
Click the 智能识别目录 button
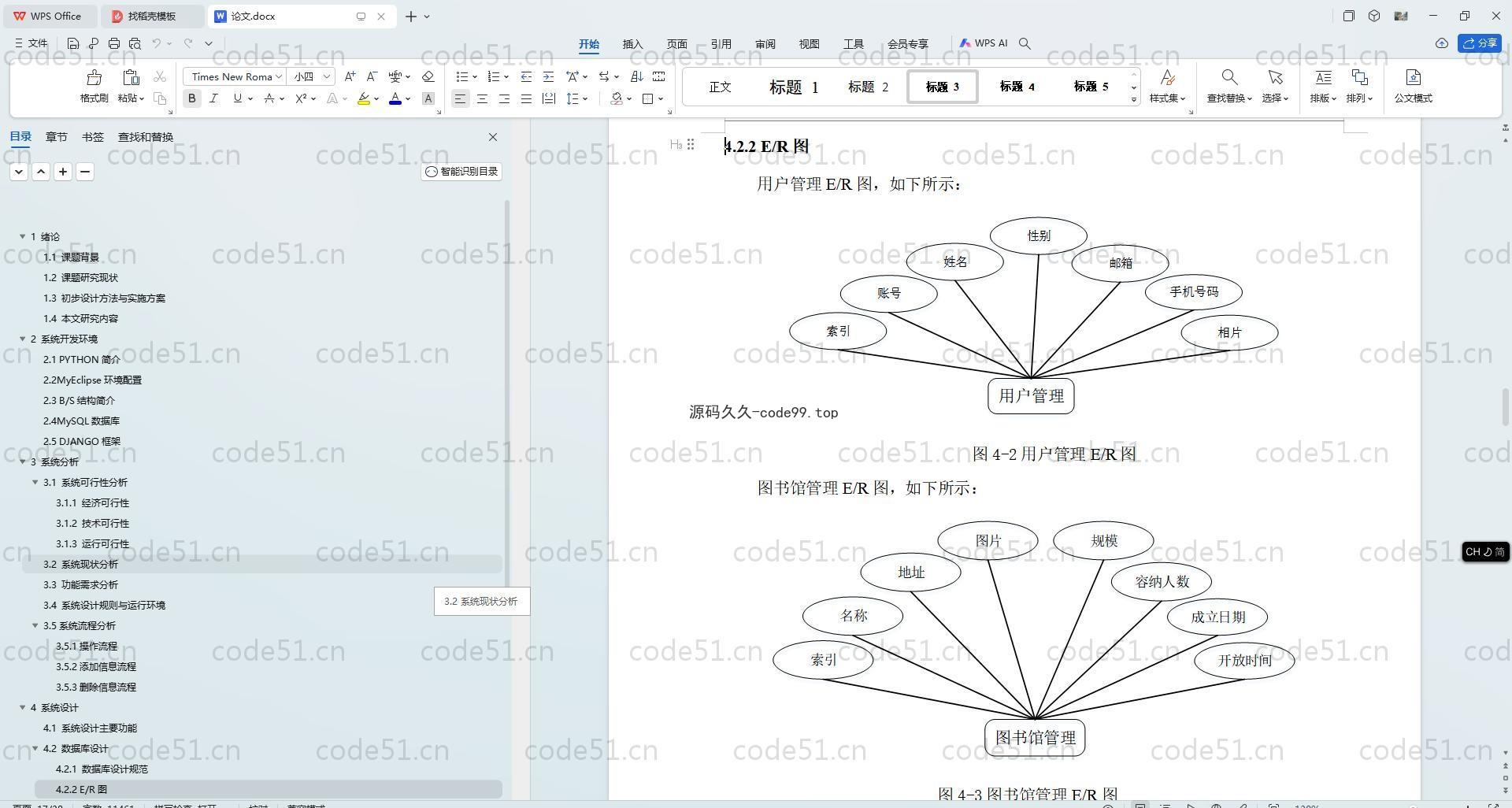[461, 172]
